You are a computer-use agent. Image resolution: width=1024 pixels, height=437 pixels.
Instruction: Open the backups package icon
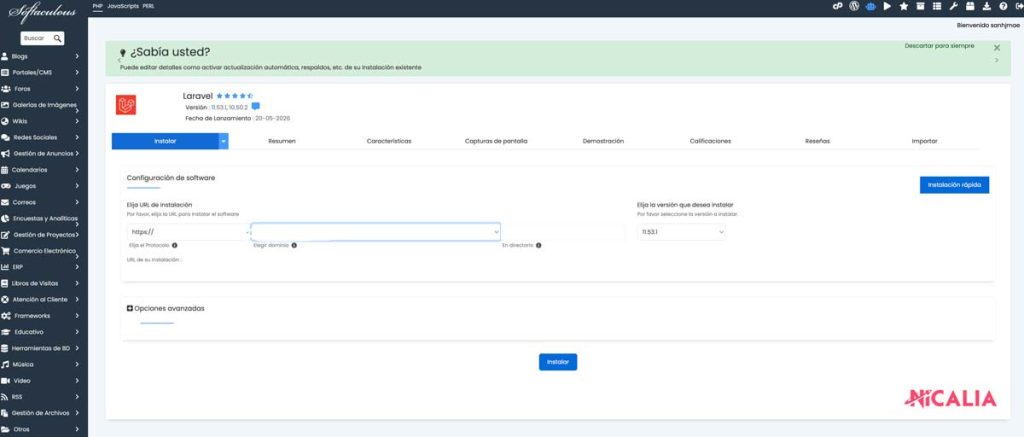coord(970,6)
